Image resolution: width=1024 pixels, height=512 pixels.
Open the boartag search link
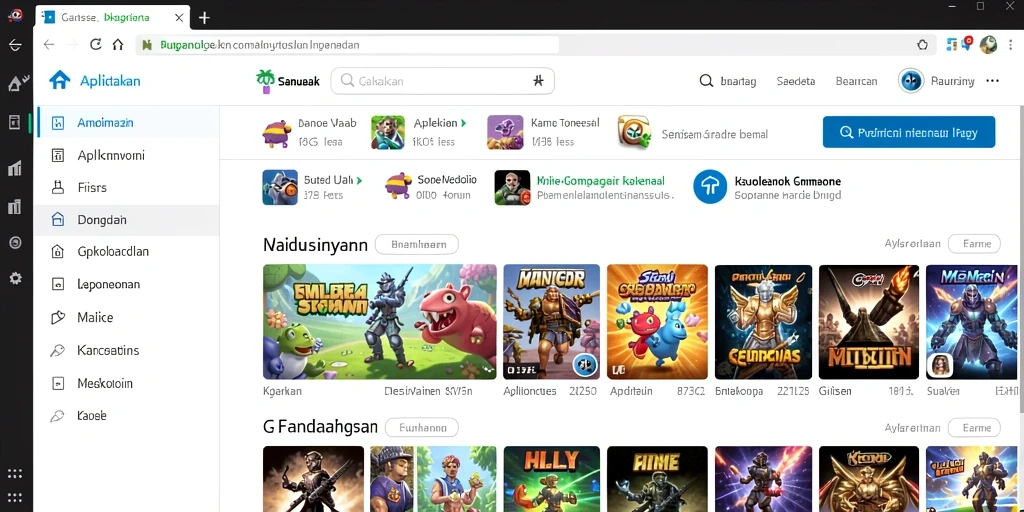[728, 81]
